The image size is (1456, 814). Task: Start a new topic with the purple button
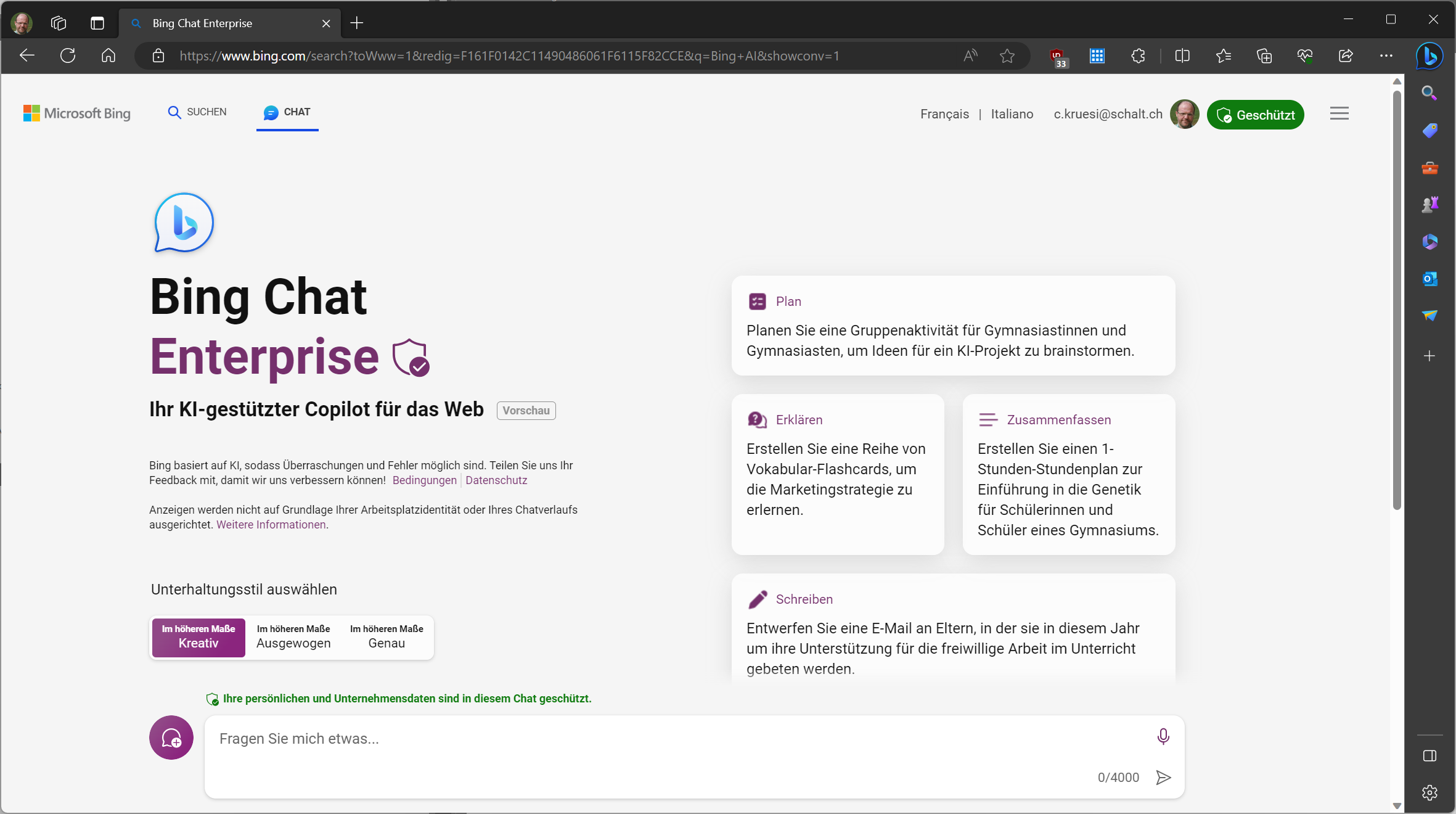point(171,738)
